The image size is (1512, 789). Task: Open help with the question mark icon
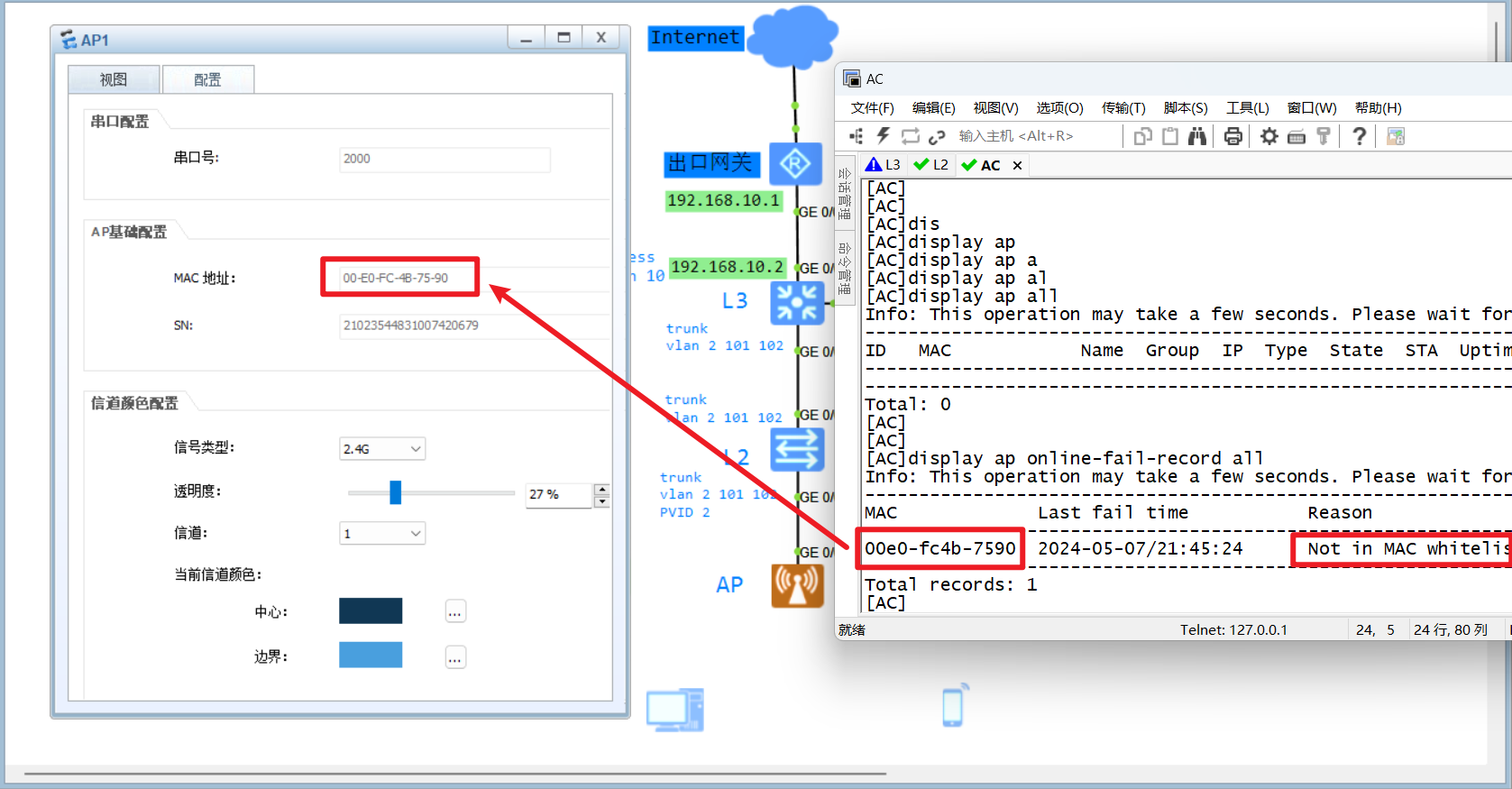[x=1360, y=136]
